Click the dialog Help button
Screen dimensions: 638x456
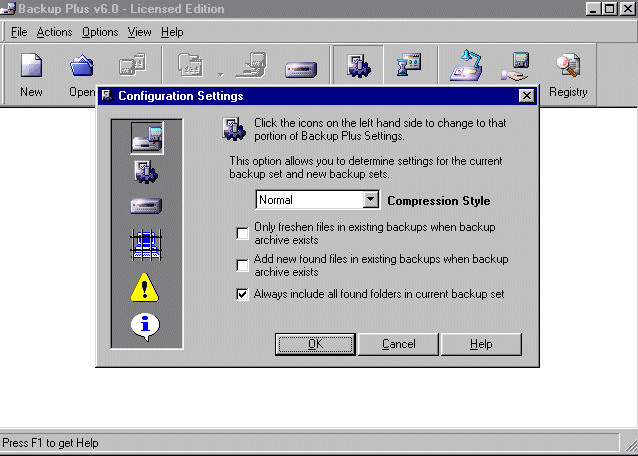481,344
